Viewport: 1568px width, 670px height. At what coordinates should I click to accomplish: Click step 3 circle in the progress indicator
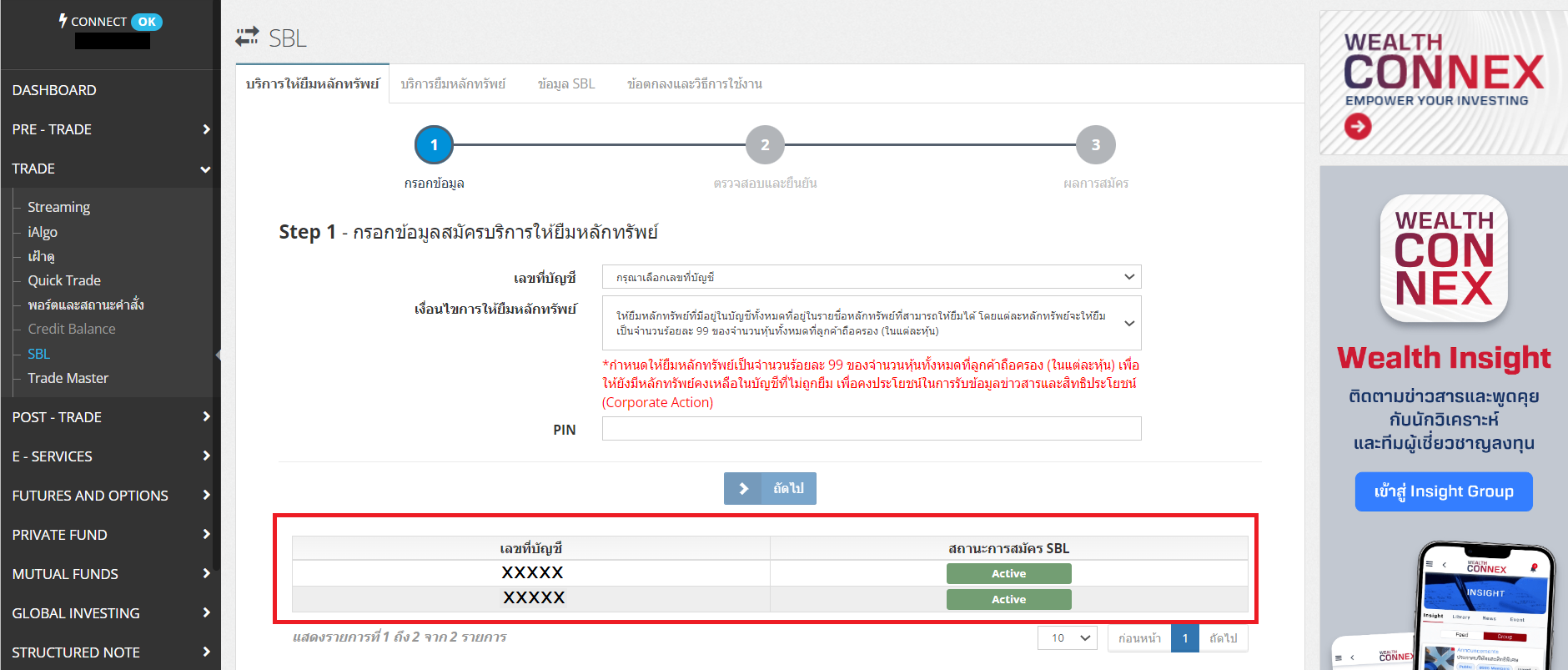[1095, 145]
